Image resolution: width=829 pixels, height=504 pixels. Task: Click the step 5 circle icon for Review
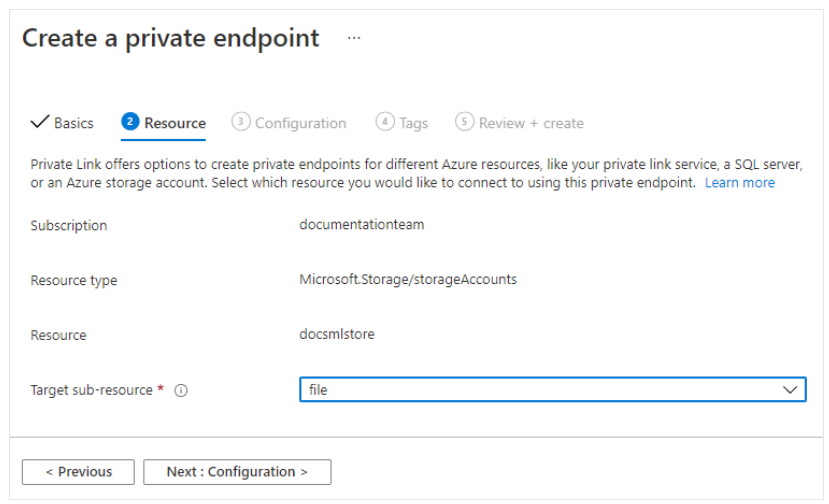[464, 122]
